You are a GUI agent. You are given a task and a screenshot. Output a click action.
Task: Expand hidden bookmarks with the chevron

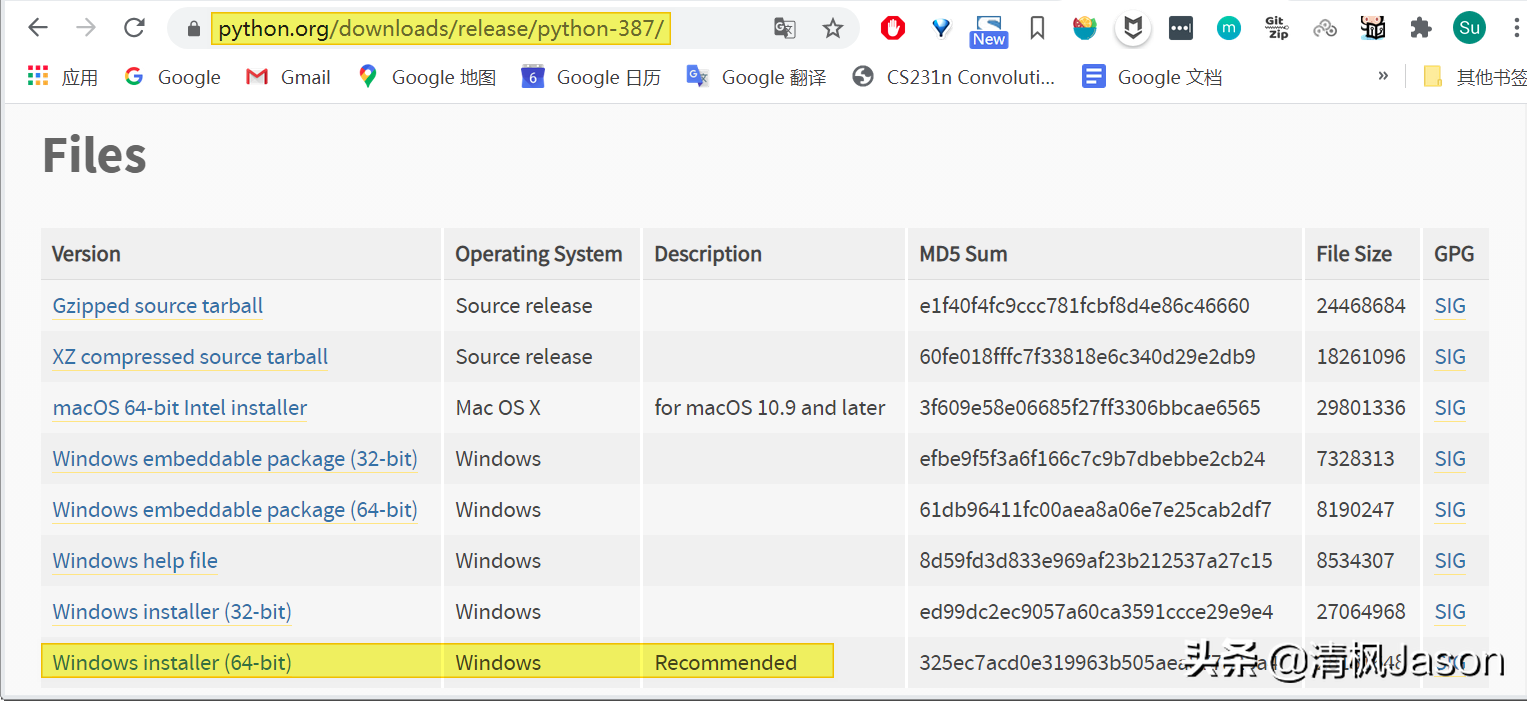point(1383,76)
